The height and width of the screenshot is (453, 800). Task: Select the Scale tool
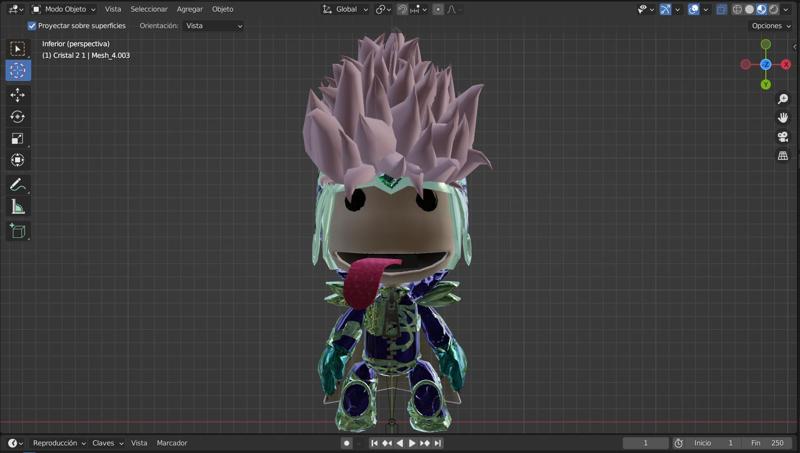pyautogui.click(x=18, y=138)
